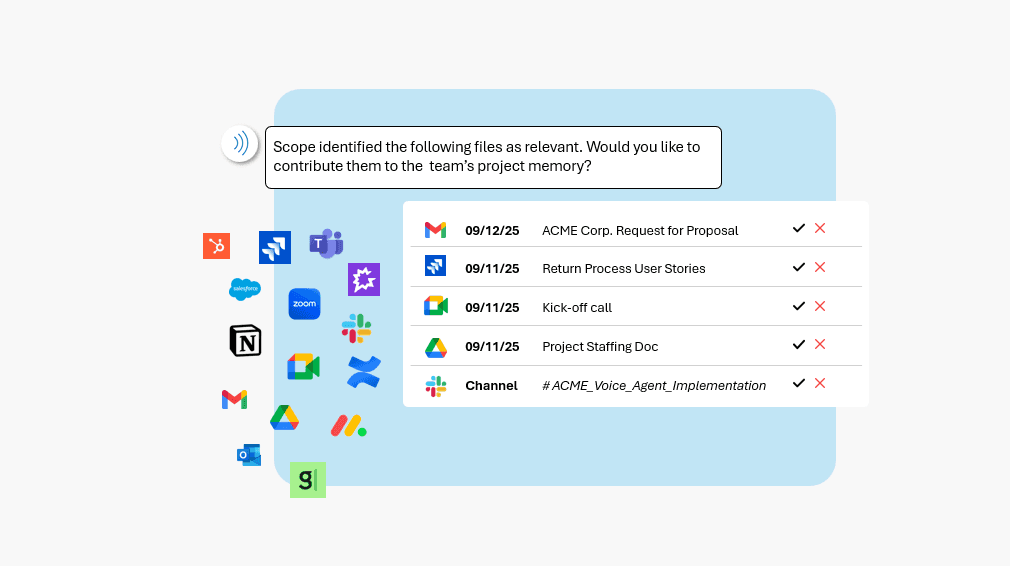Click the 09/12/25 date
This screenshot has height=566, width=1010.
click(492, 231)
